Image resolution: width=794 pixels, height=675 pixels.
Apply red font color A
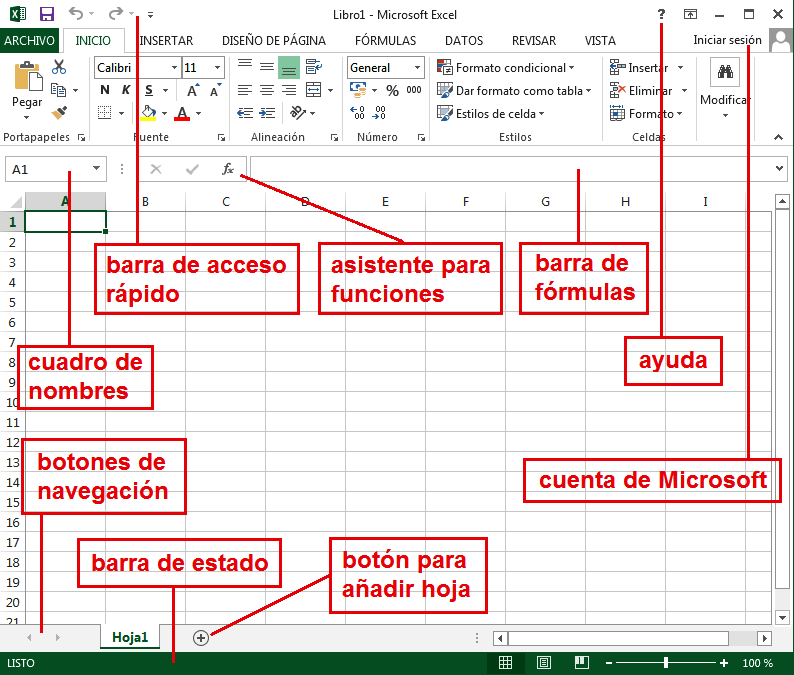coord(182,113)
